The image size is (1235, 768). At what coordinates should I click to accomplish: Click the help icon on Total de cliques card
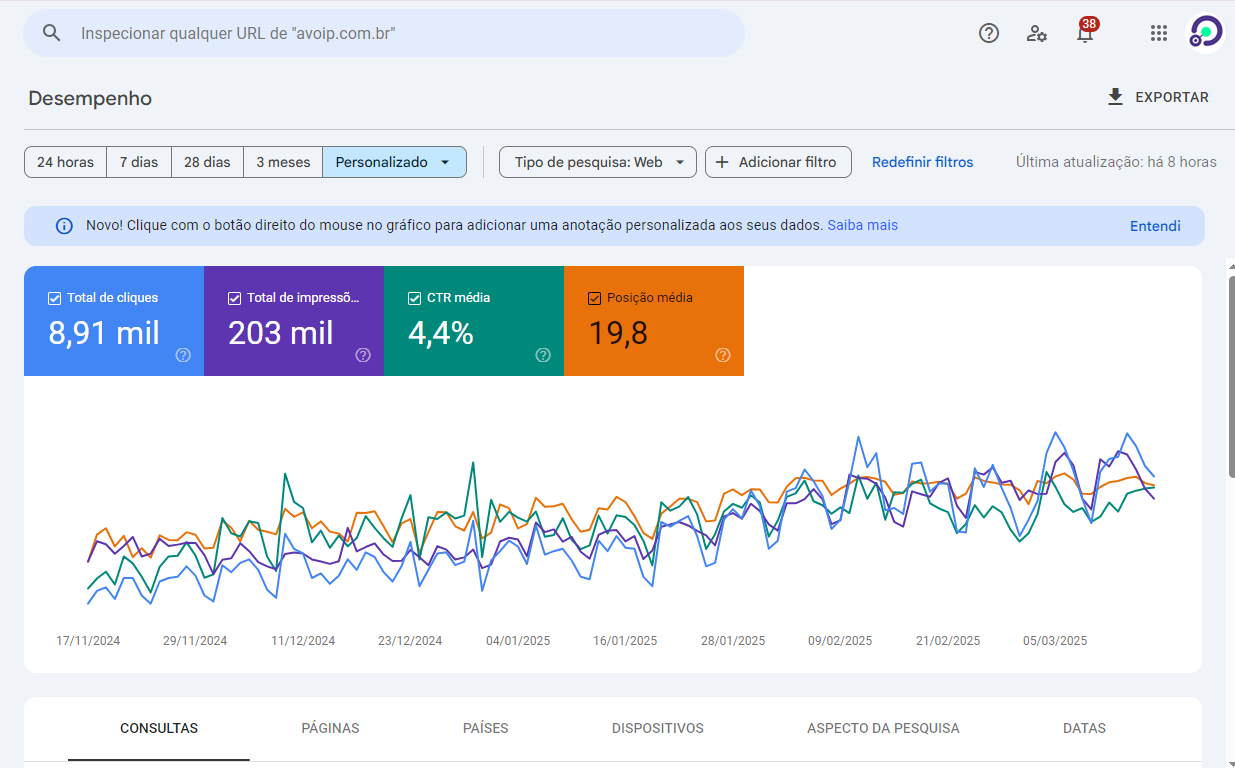coord(182,354)
